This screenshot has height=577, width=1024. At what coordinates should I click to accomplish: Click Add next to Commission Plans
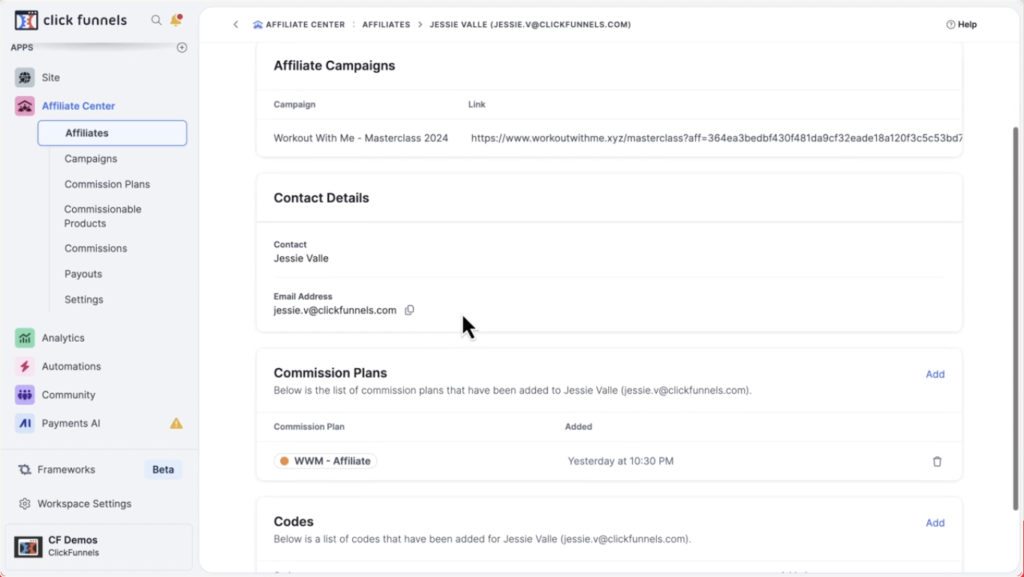[935, 374]
